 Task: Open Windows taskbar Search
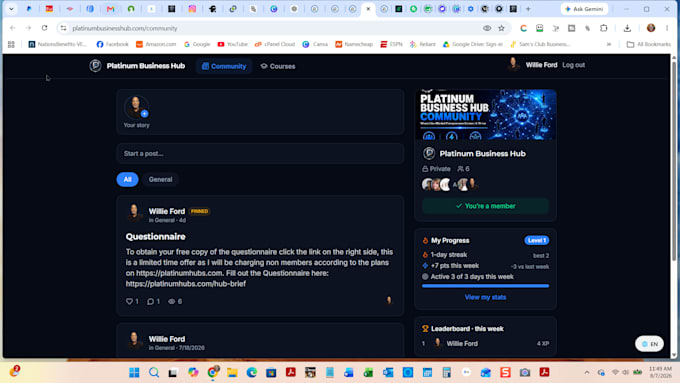(x=154, y=372)
